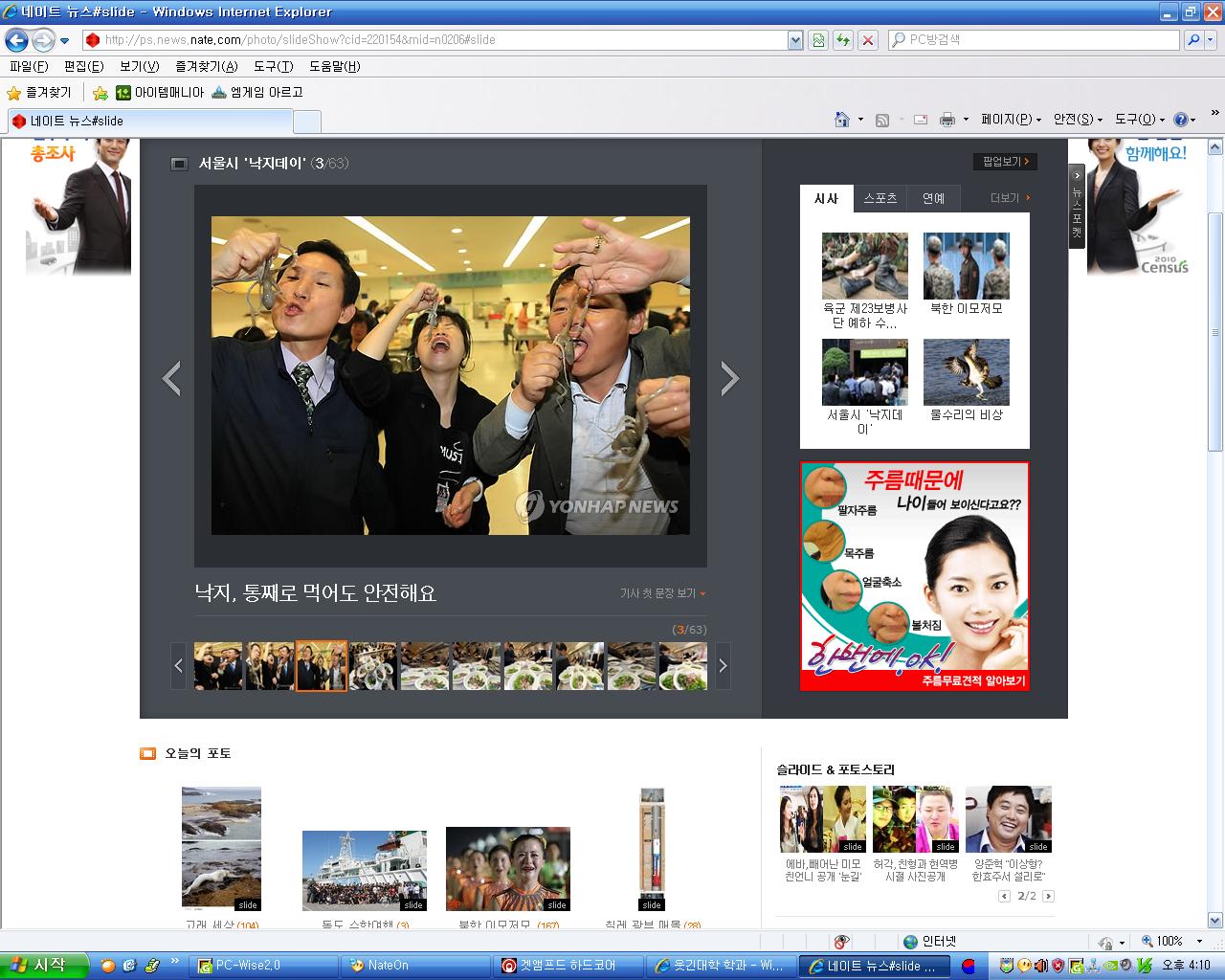The image size is (1225, 980).
Task: Open the 보기(V) menu
Action: click(x=139, y=66)
